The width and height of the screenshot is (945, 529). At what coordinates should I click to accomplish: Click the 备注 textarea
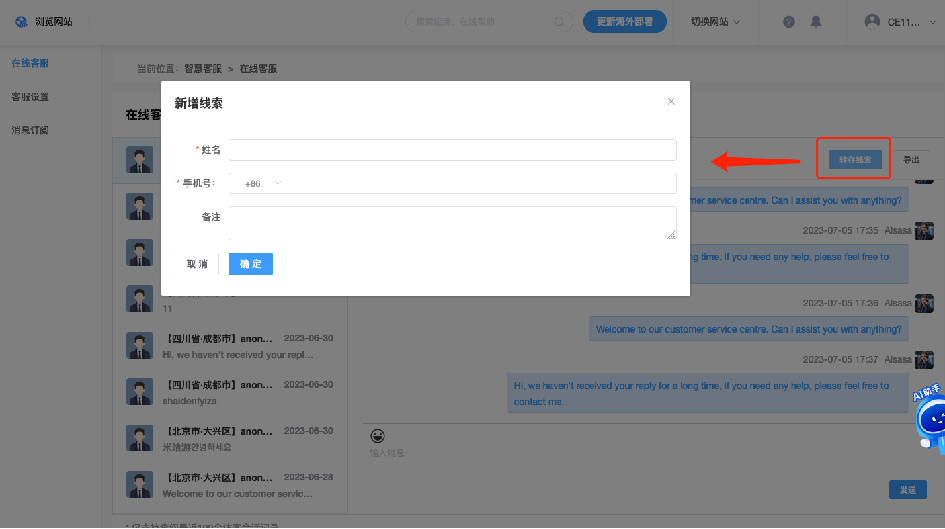tap(453, 223)
